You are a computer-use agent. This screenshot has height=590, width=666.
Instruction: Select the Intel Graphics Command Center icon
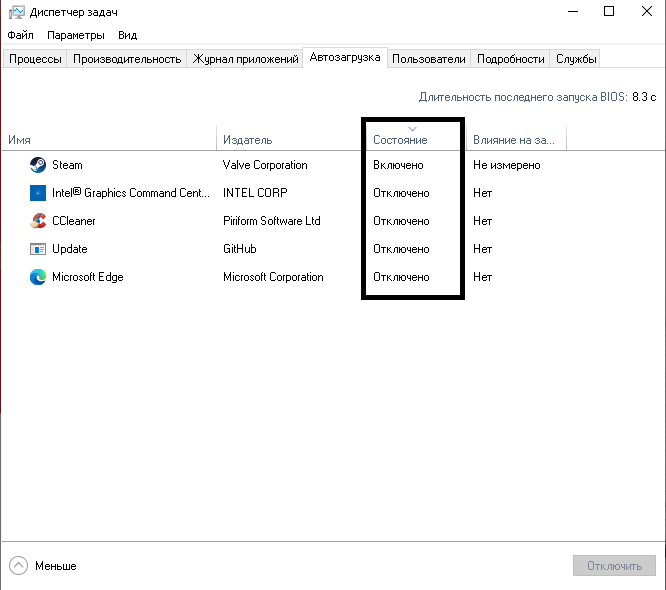[x=38, y=193]
